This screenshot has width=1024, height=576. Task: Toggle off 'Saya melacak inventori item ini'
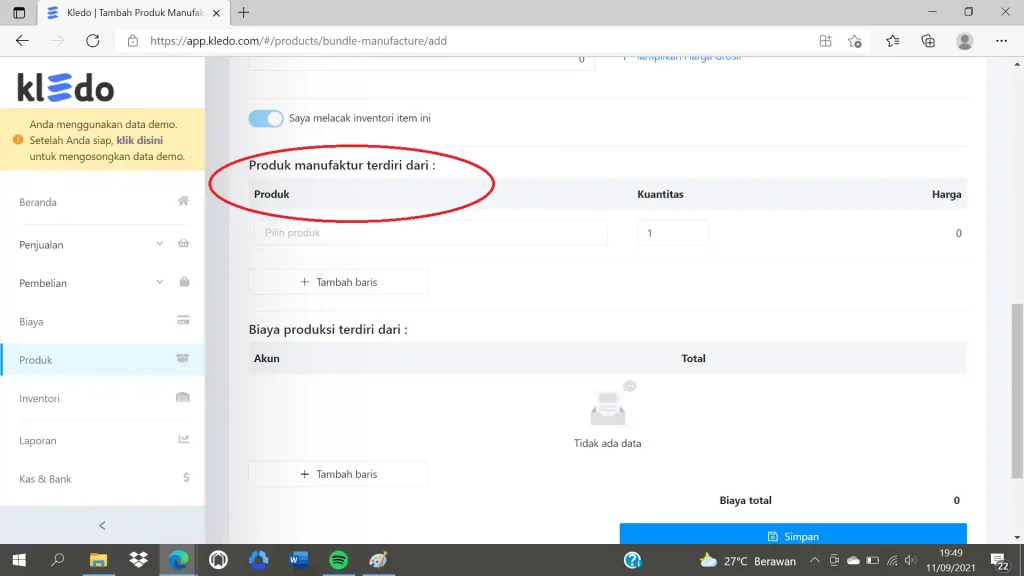click(x=266, y=118)
